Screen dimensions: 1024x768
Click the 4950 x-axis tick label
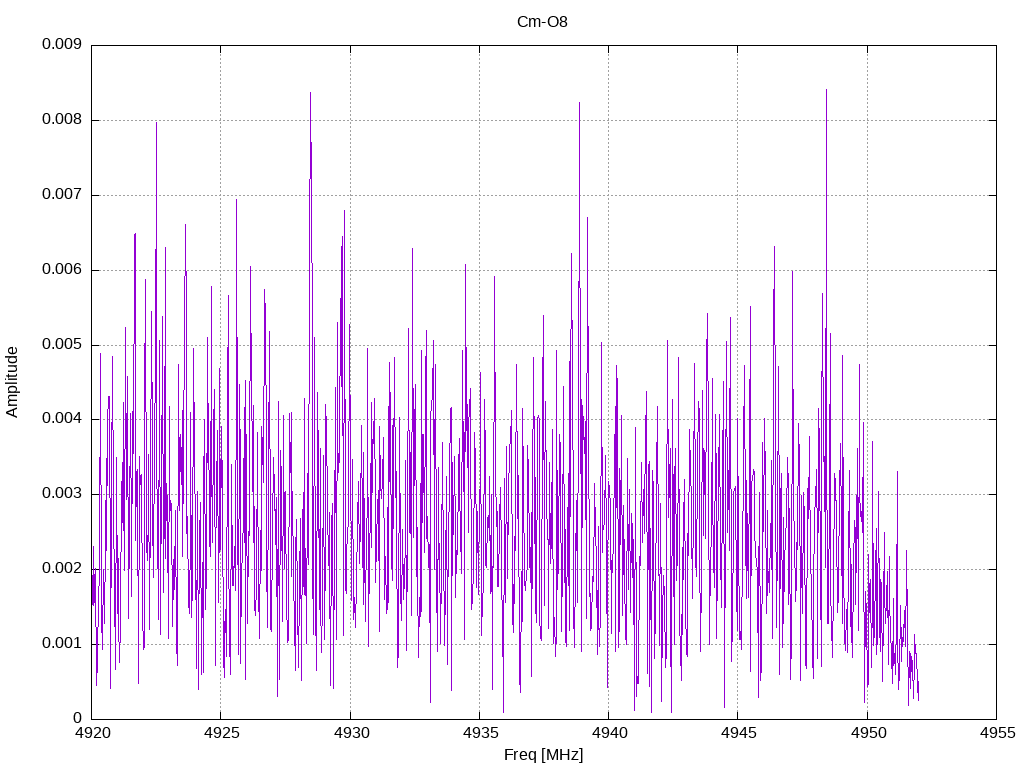(868, 733)
